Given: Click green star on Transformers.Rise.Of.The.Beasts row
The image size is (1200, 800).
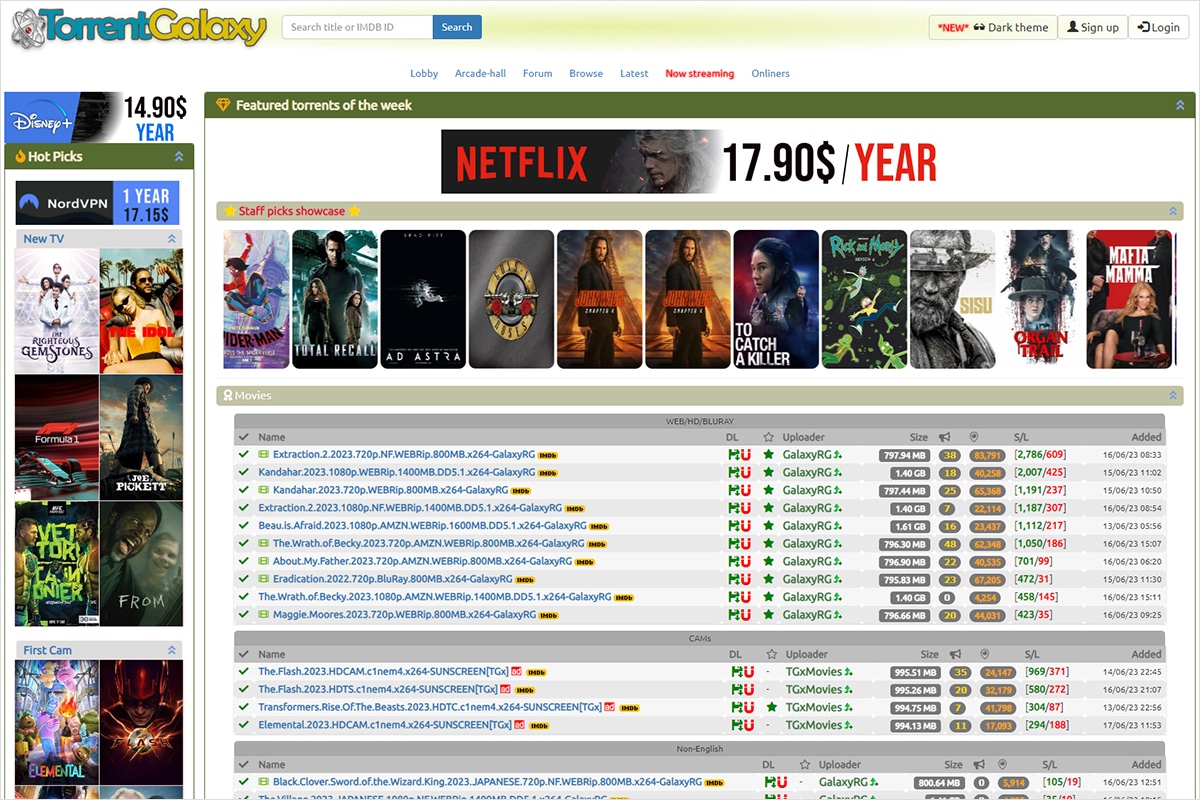Looking at the screenshot, I should [771, 707].
